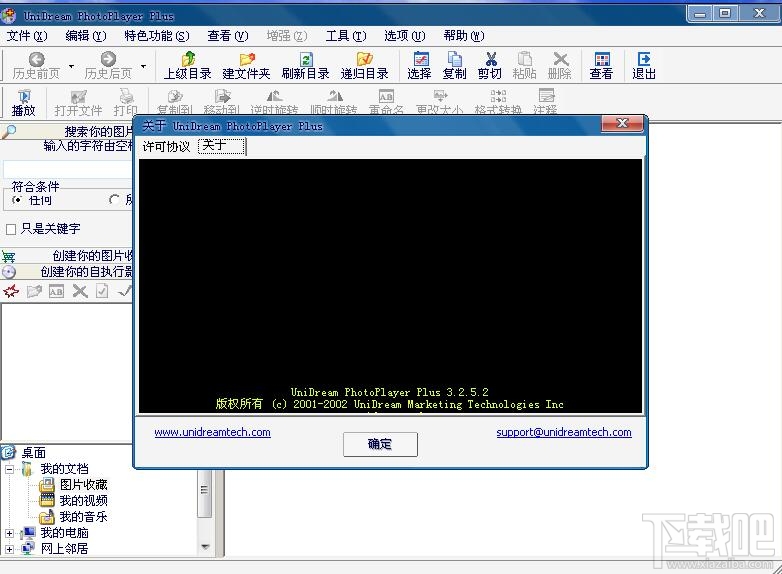Click the 历史后页 forward arrow icon

point(108,59)
